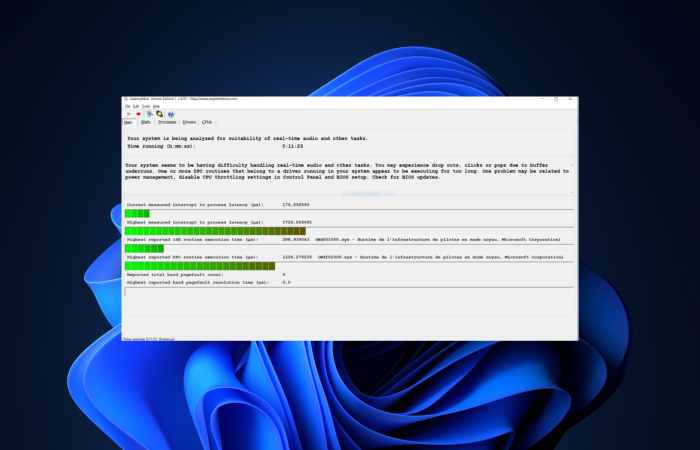Click 'Reported total hard pagefault count' label
700x450 pixels.
click(175, 275)
